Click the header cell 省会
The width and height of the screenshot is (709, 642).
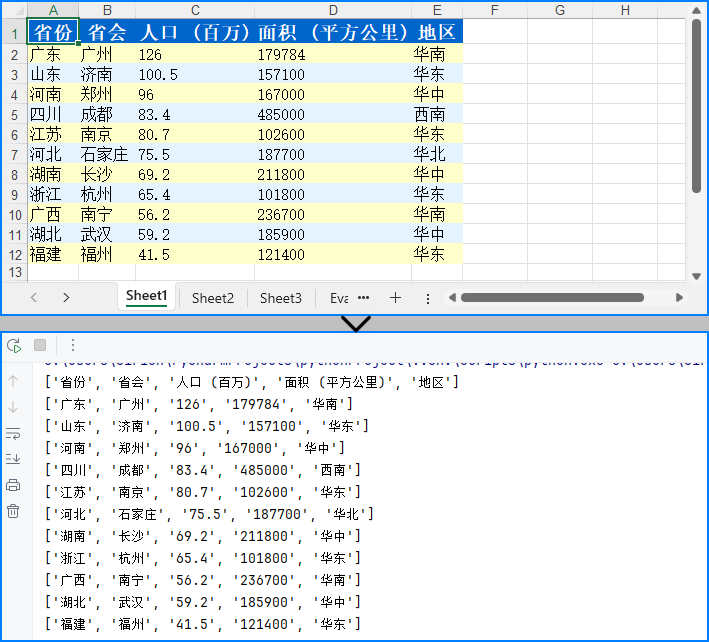pos(107,32)
